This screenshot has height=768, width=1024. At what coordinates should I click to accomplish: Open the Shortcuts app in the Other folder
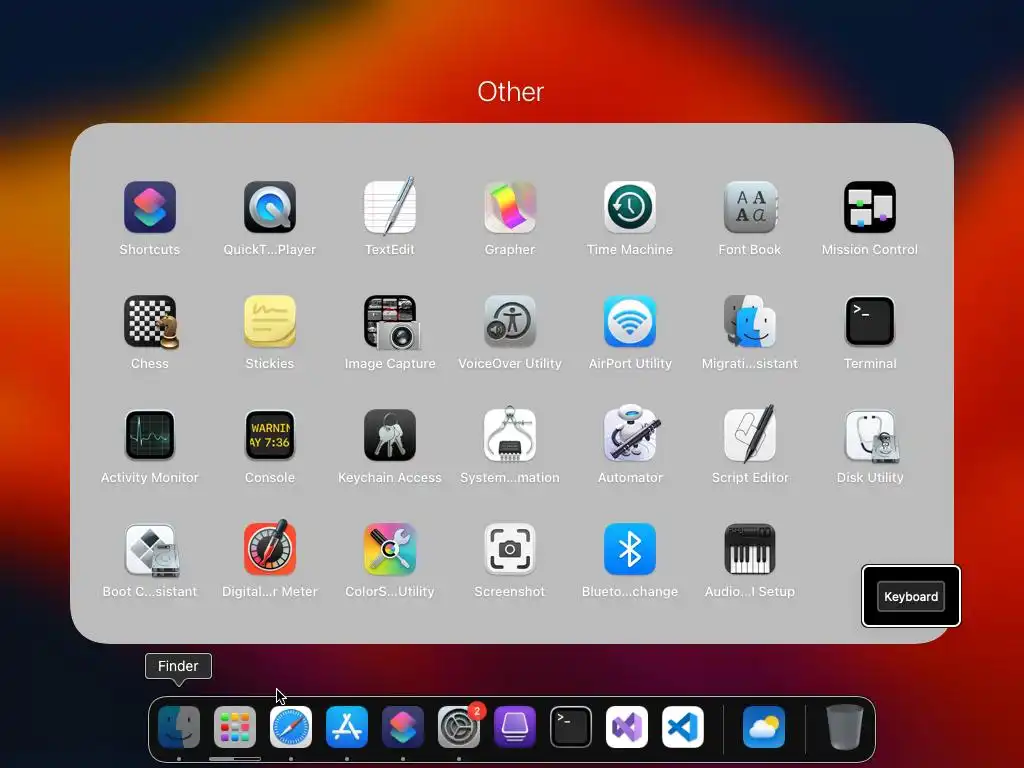[150, 208]
